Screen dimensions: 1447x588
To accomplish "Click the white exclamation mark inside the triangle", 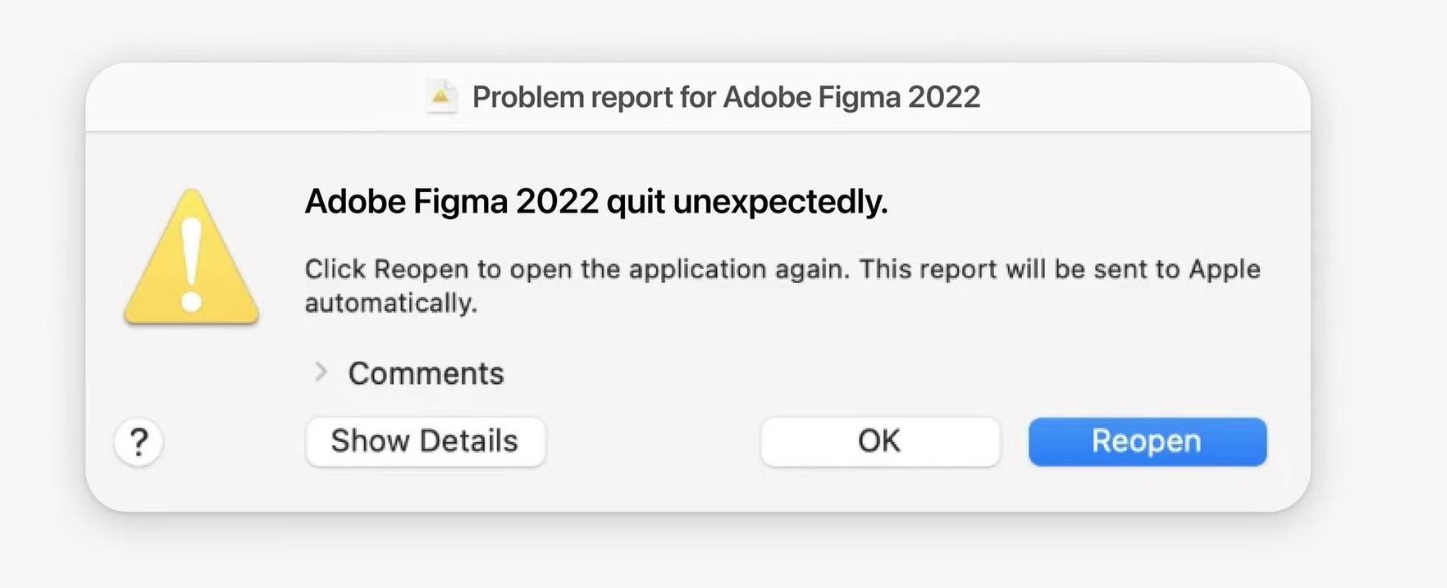I will coord(192,263).
